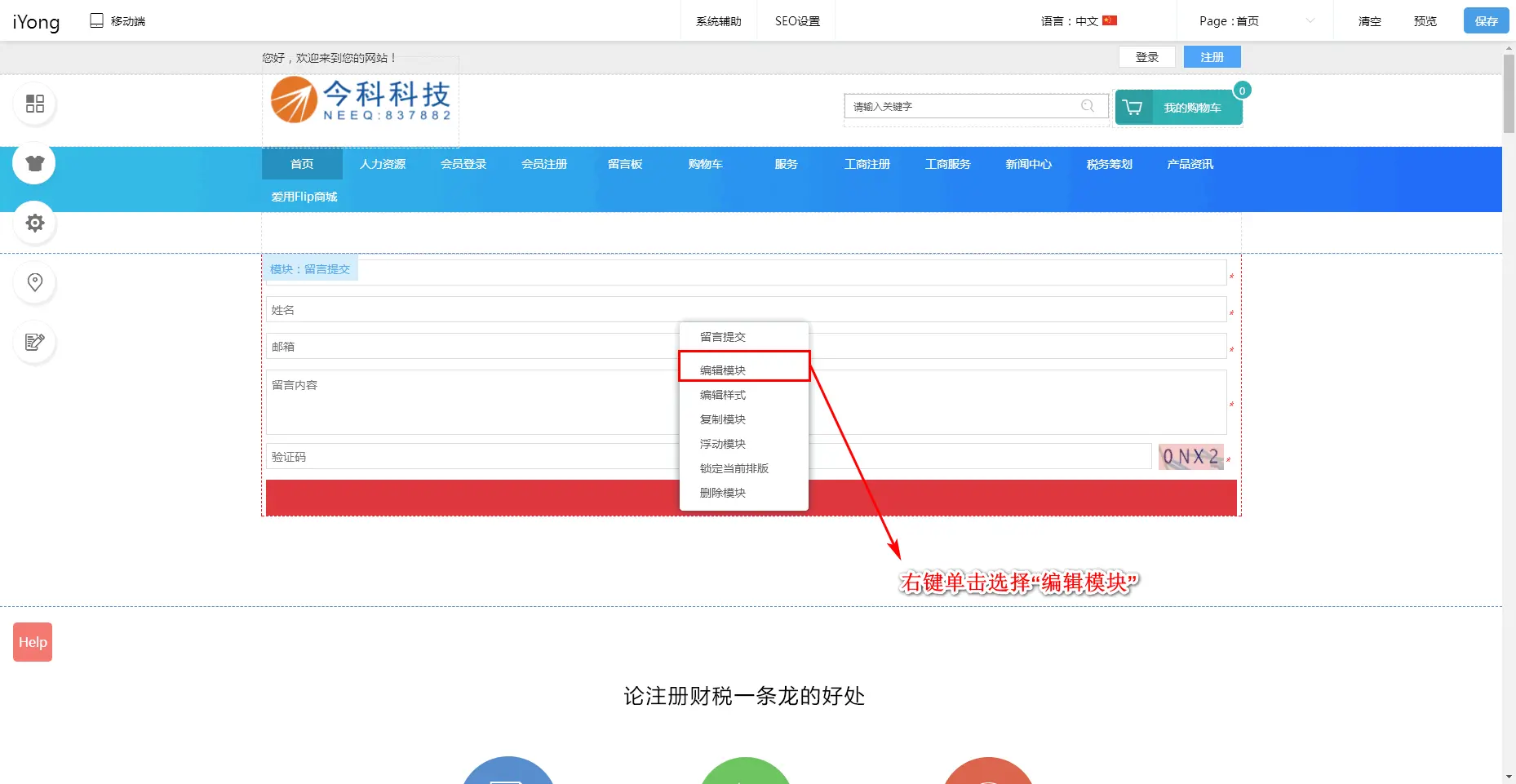Click the captcha verification image
Screen dimensions: 1516x784
(1190, 457)
